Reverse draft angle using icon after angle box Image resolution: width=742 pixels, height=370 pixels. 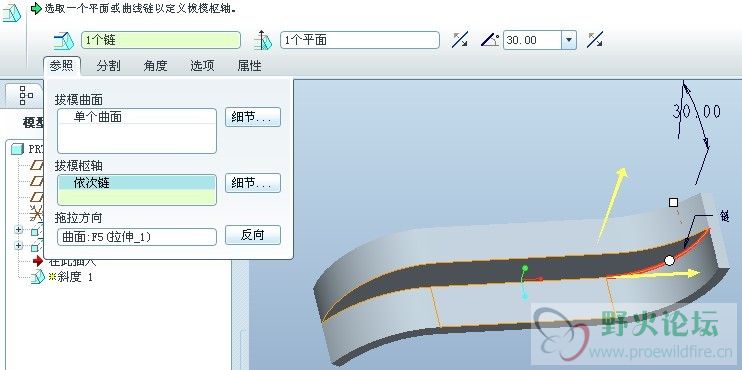click(x=595, y=40)
